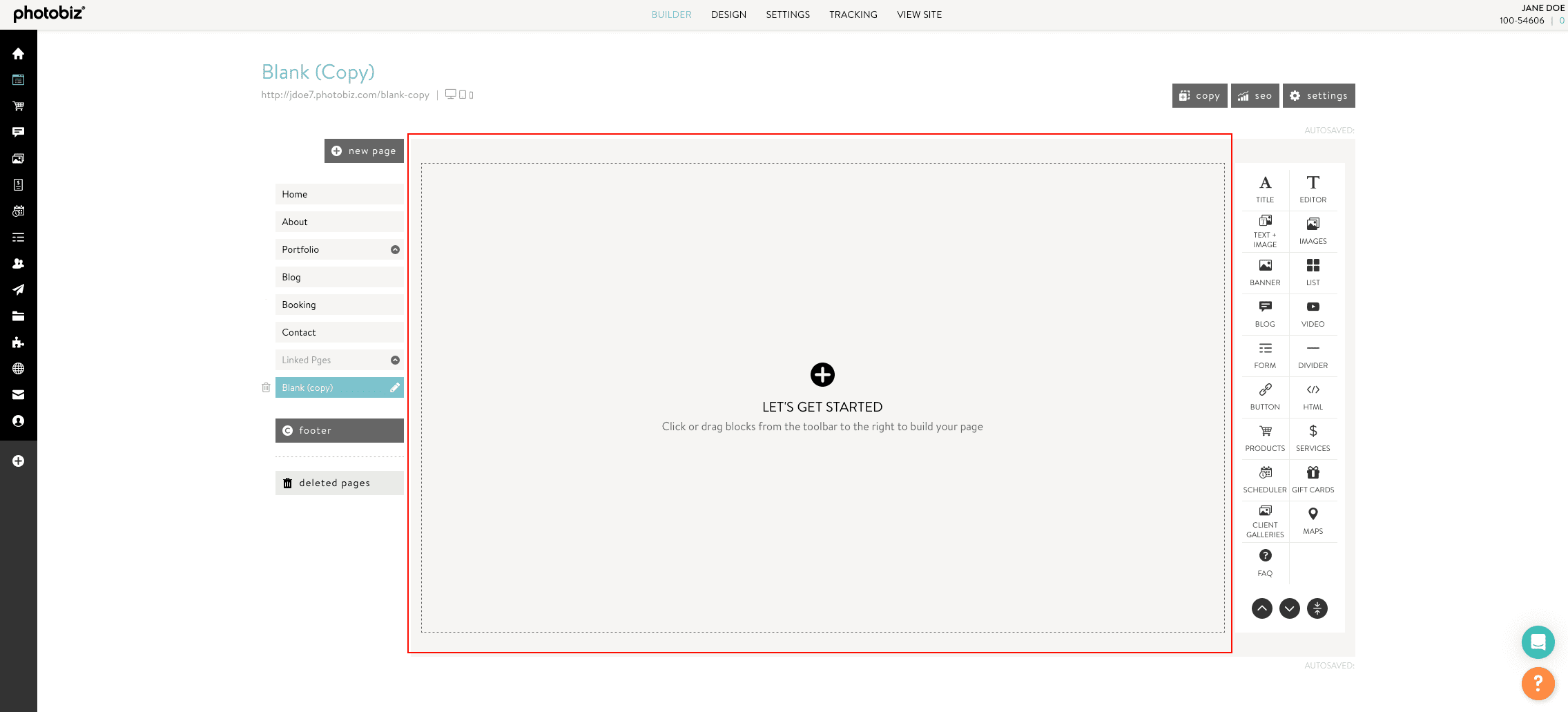Open the Home icon in left sidebar
This screenshot has width=1568, height=712.
pos(19,53)
